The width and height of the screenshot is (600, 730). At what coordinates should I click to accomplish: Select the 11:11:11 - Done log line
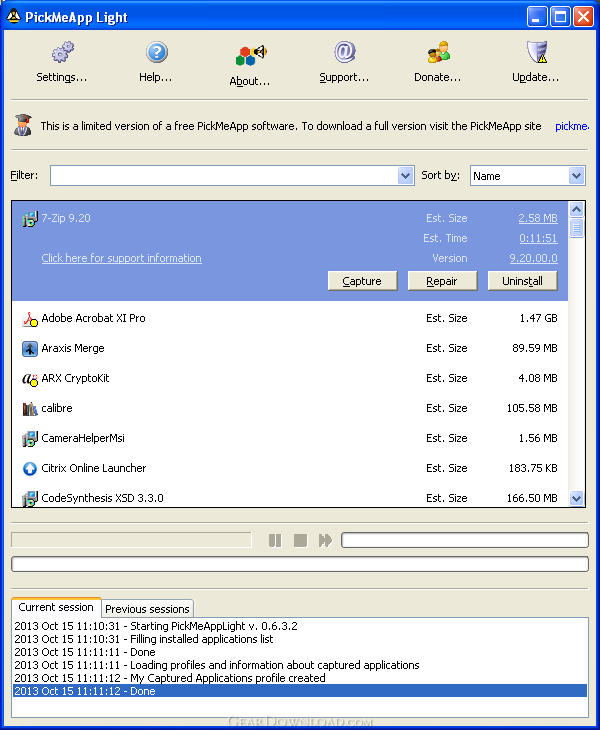300,652
